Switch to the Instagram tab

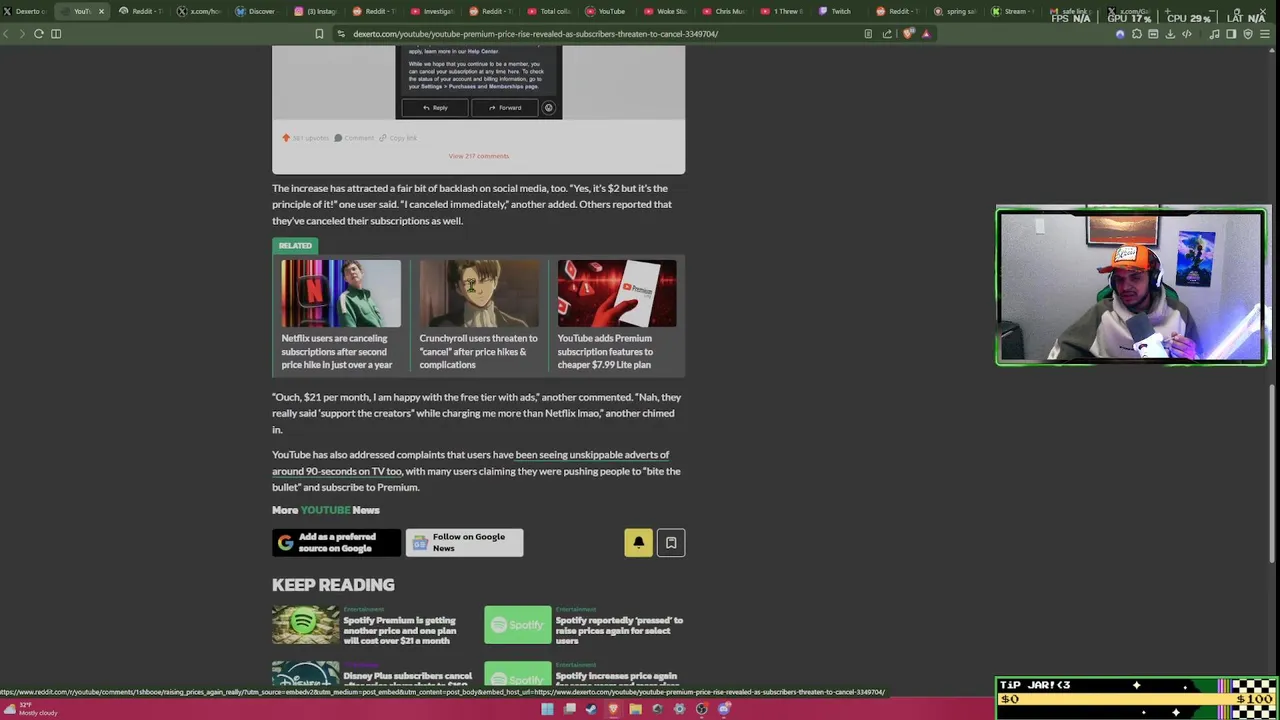tap(315, 11)
